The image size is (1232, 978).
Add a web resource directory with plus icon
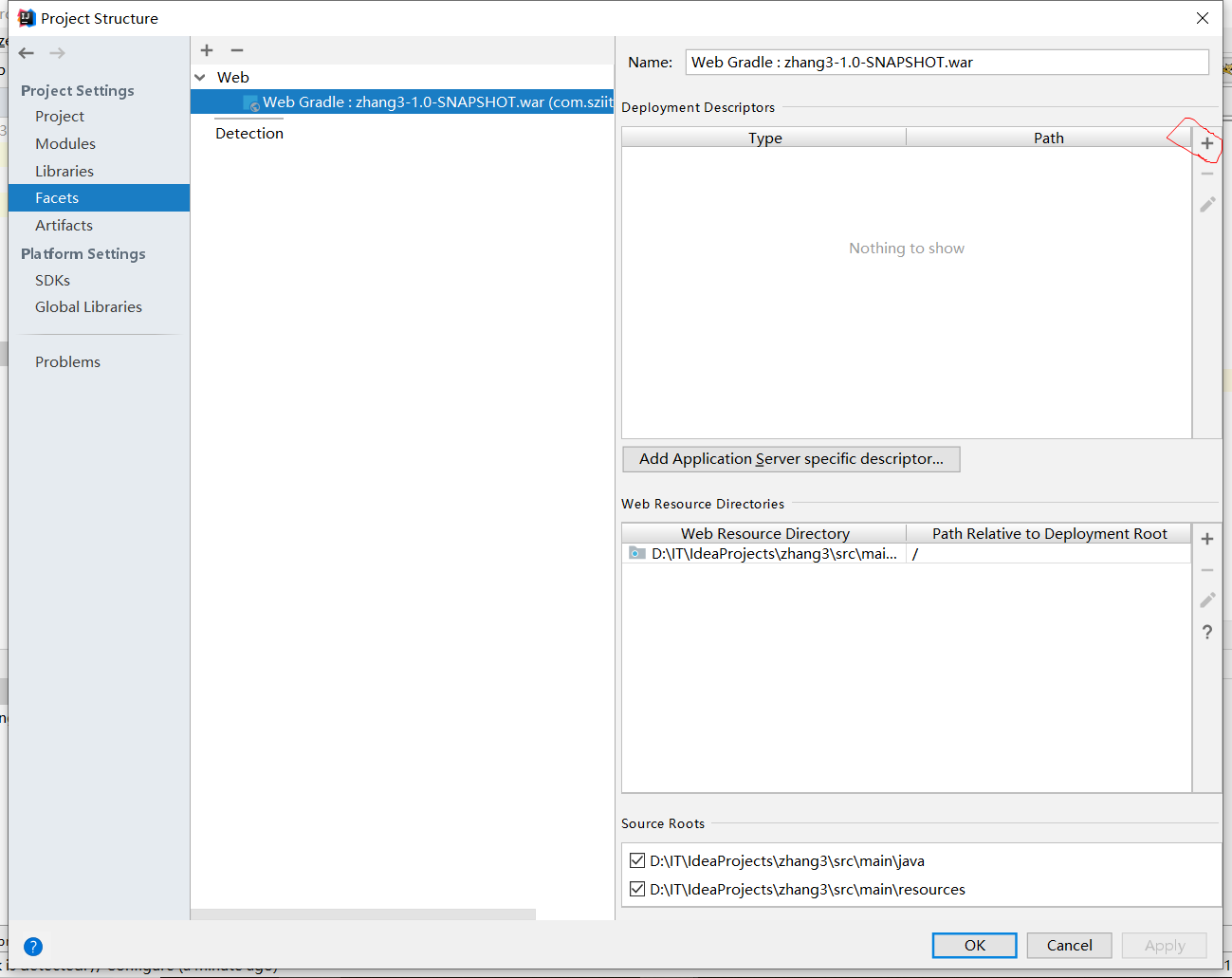(1206, 538)
